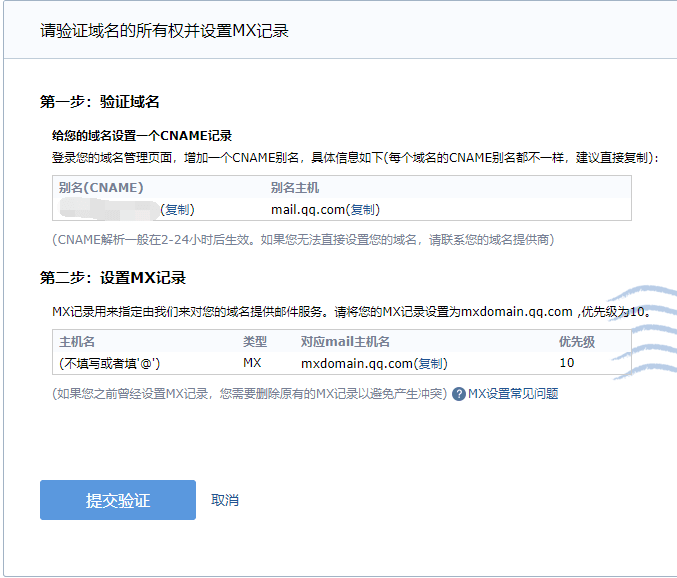Viewport: 677px width, 578px height.
Task: Click the MX record type cell
Action: click(x=252, y=363)
